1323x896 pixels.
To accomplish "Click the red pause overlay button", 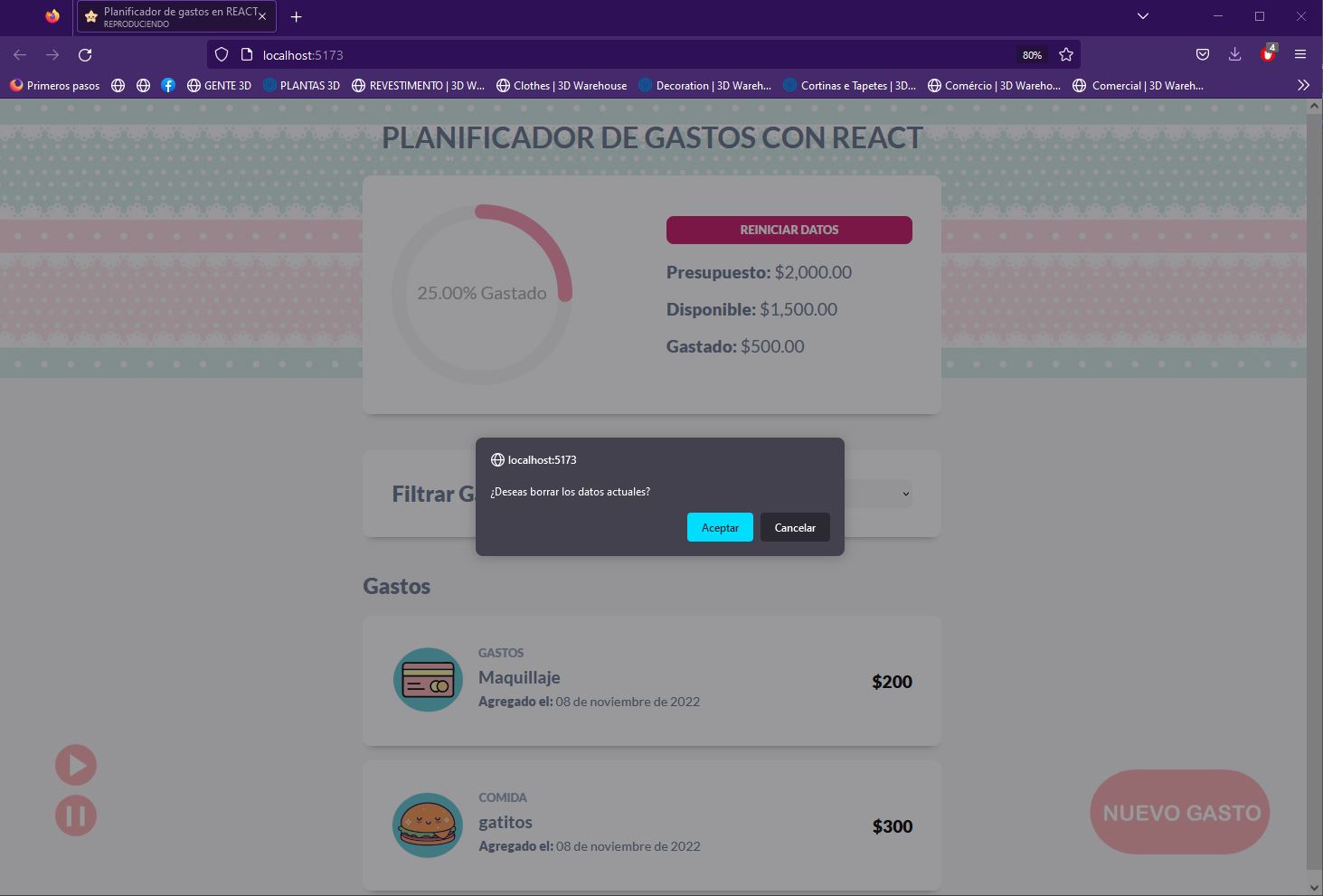I will pos(76,816).
